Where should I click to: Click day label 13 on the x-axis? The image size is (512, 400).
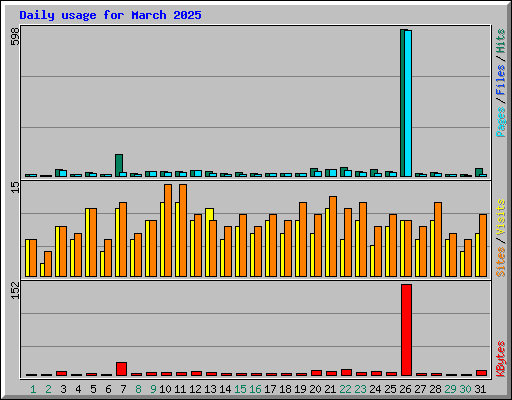pyautogui.click(x=210, y=389)
